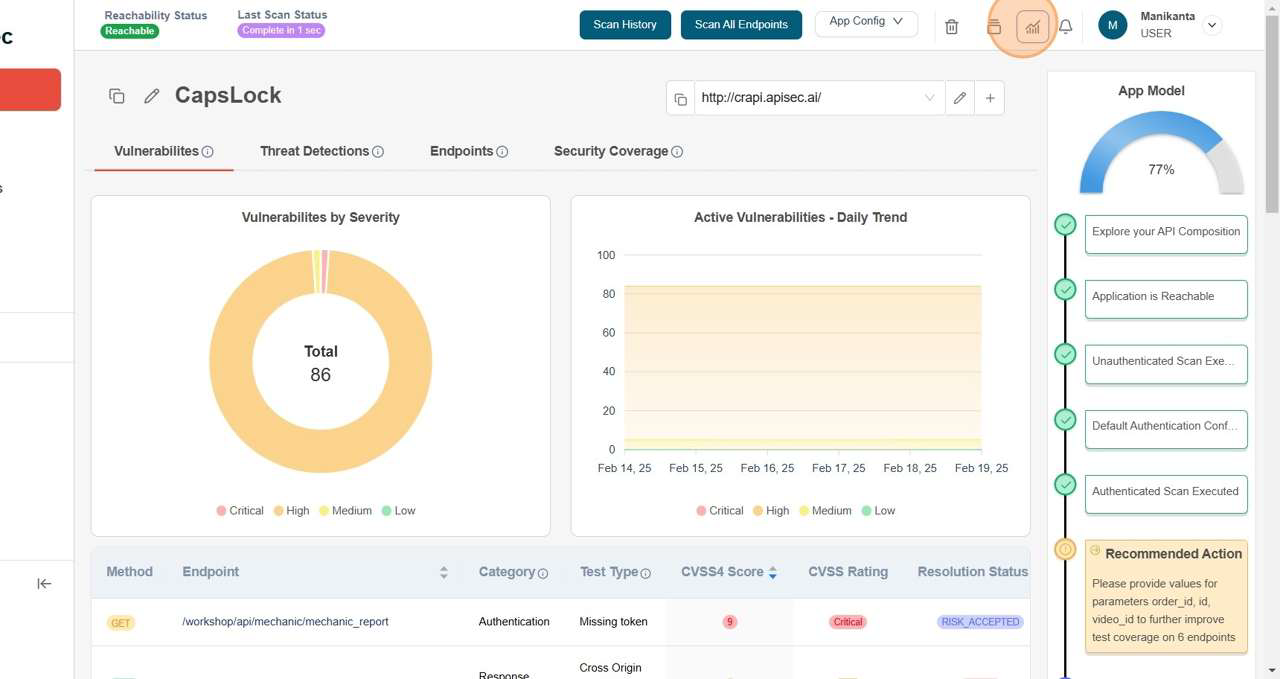Toggle the Critical legend in severity donut chart
1280x679 pixels.
pyautogui.click(x=240, y=510)
